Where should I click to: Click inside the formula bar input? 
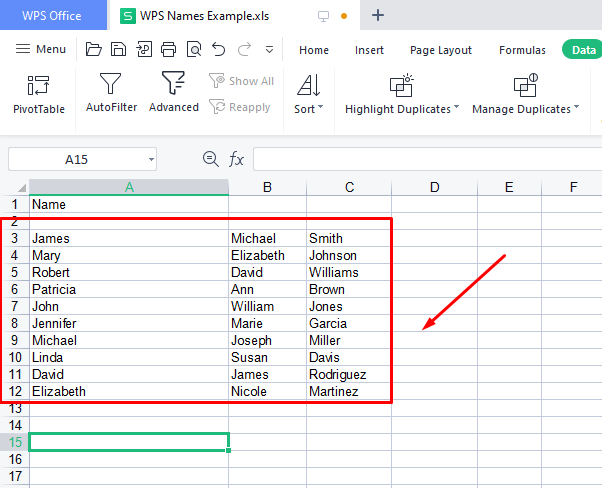pos(427,159)
